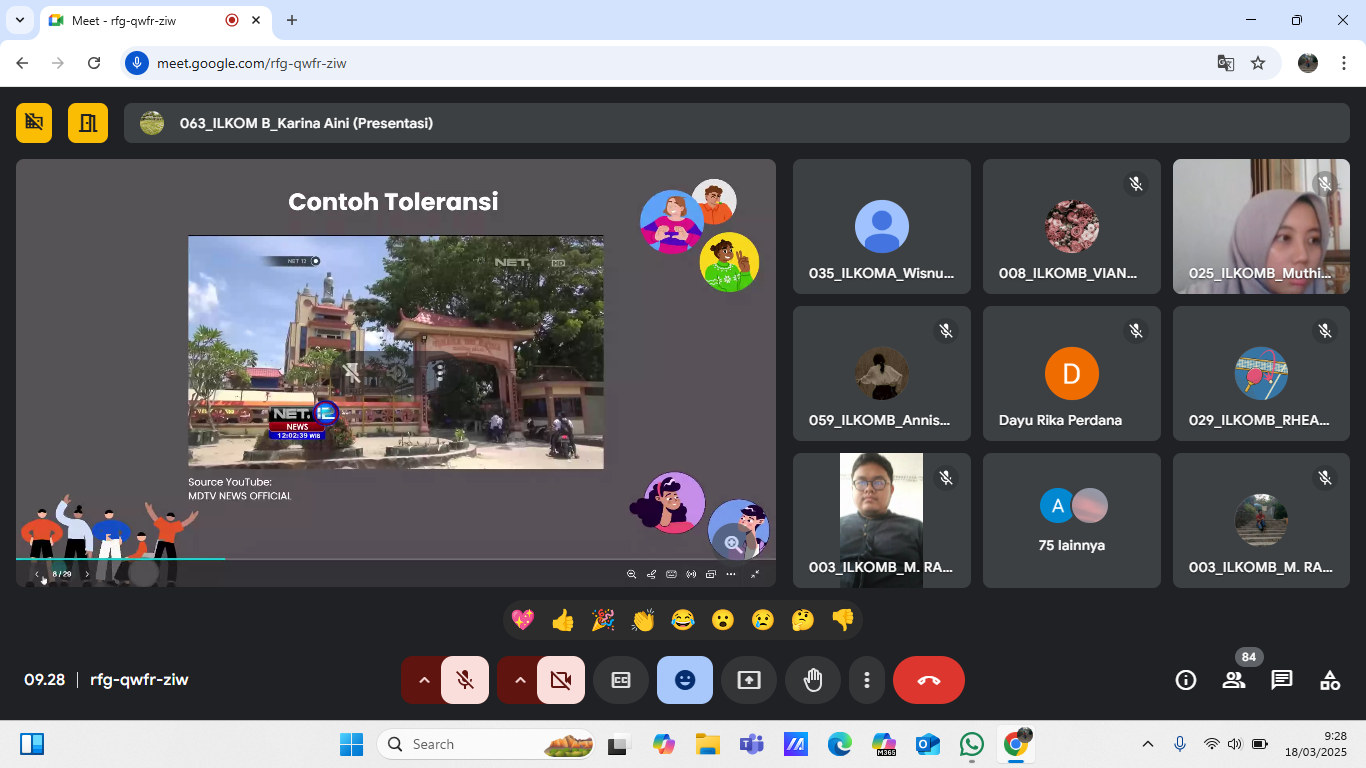The image size is (1366, 768).
Task: Click the red leave call button
Action: pyautogui.click(x=928, y=680)
